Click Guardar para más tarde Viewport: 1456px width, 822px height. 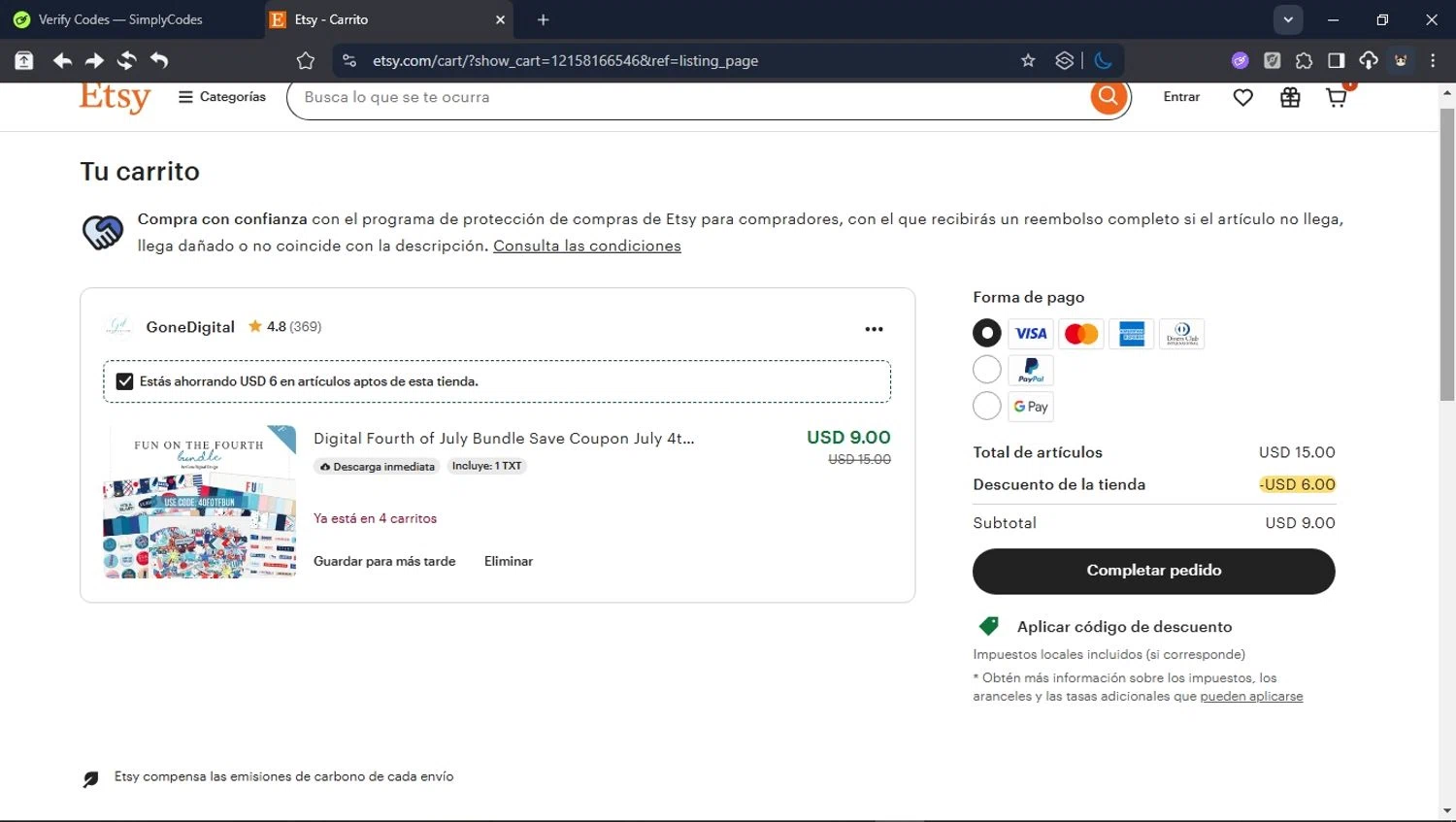384,561
